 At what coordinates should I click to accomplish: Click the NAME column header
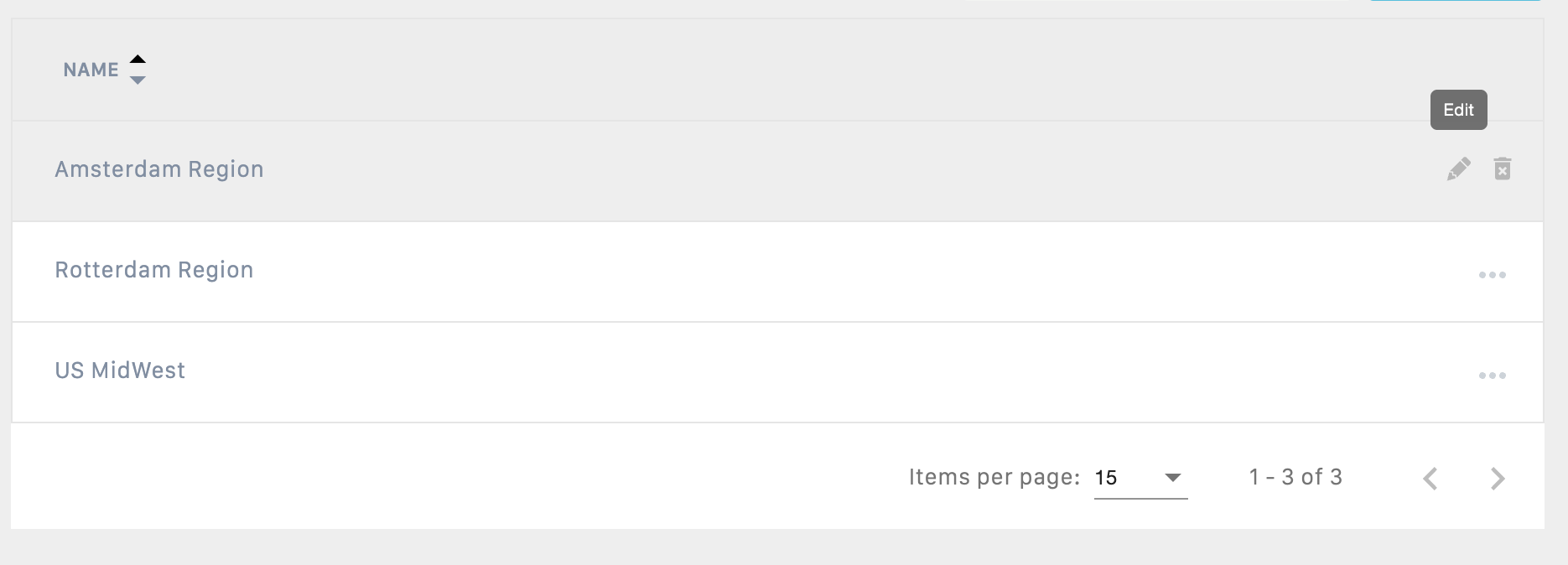91,70
